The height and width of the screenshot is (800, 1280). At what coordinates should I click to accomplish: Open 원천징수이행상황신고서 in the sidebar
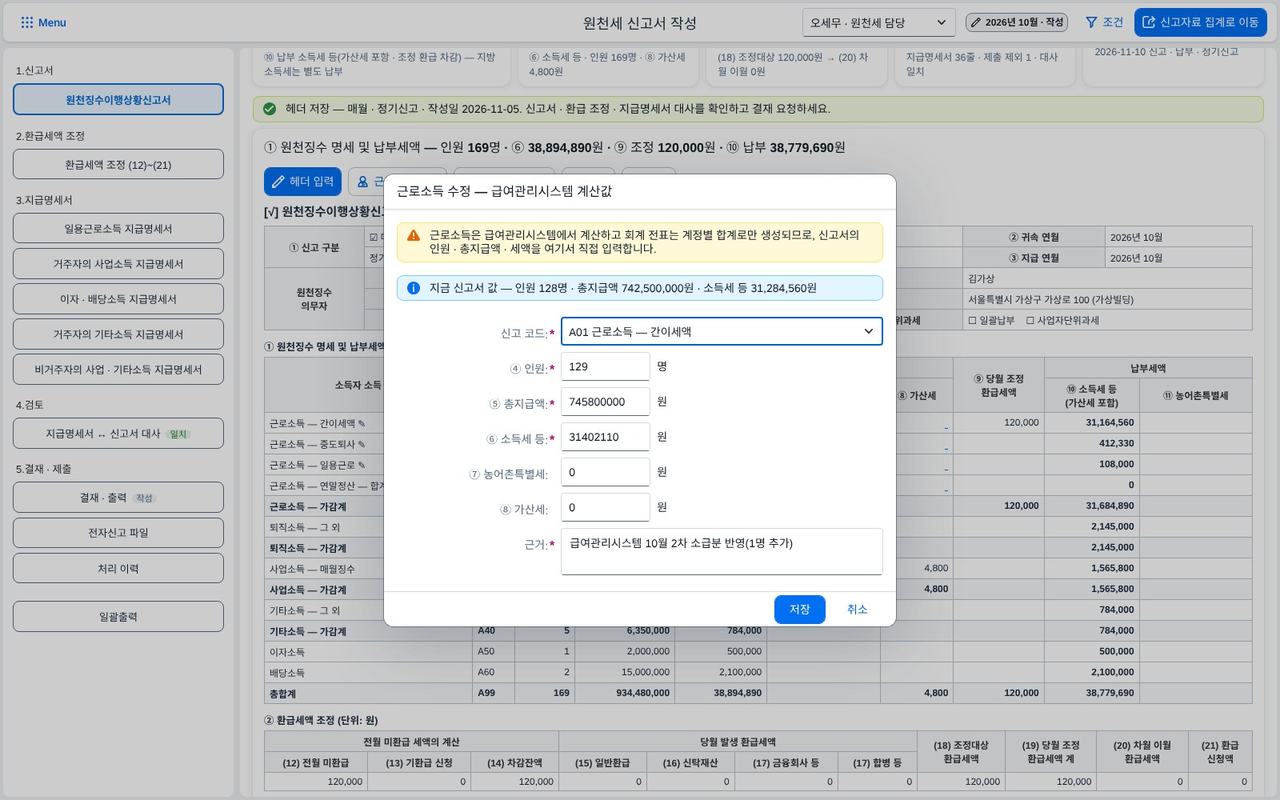[x=118, y=99]
